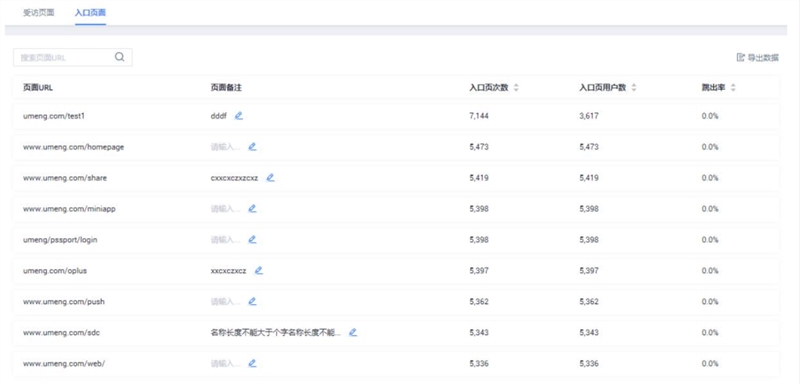Click note text cxxcxczxzcxz
The image size is (800, 384).
pyautogui.click(x=234, y=178)
